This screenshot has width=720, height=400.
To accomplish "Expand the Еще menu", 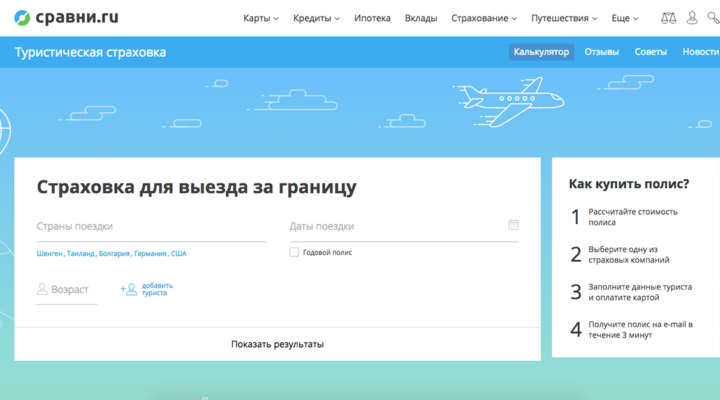I will (x=625, y=18).
